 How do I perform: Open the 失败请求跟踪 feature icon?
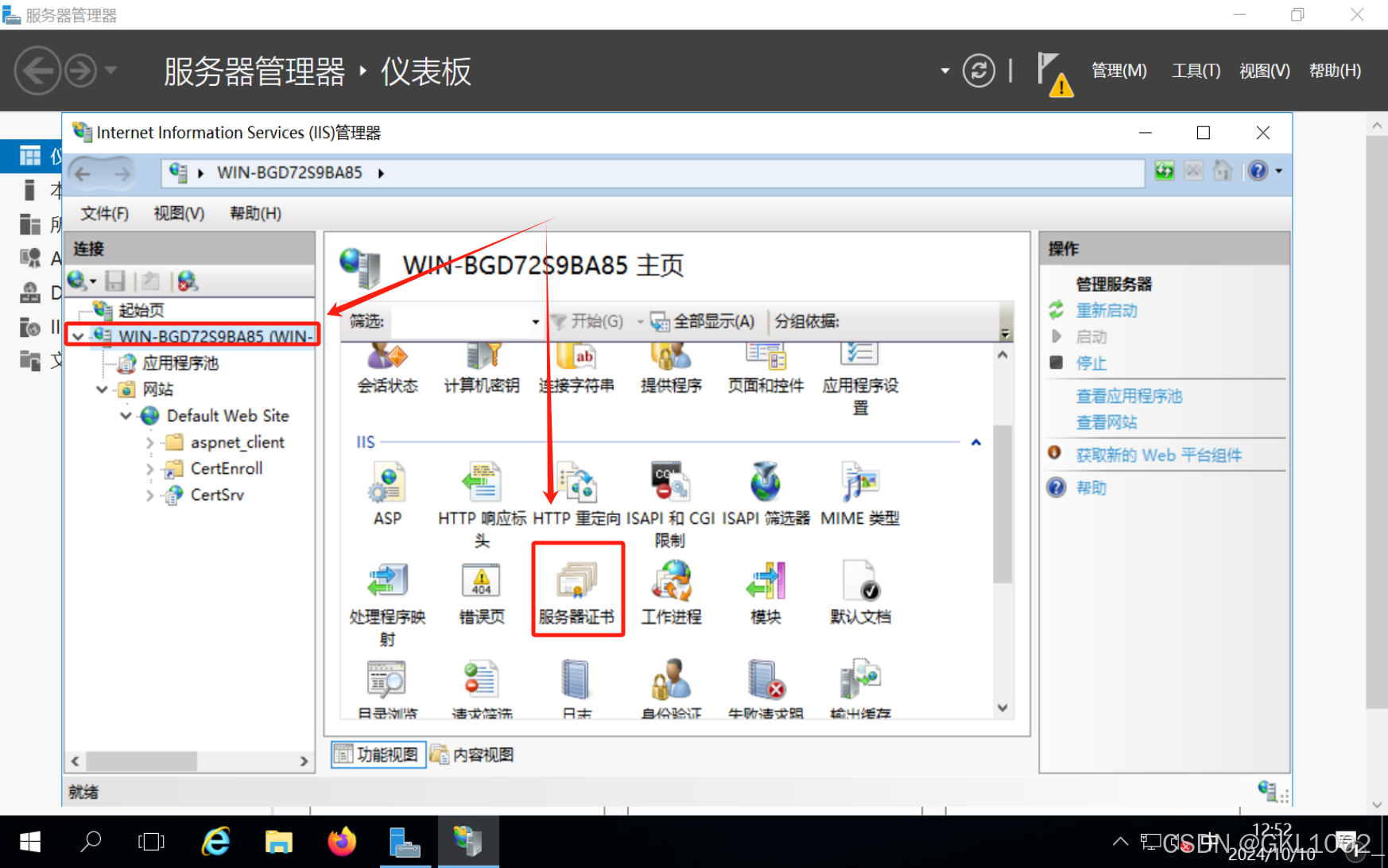766,688
